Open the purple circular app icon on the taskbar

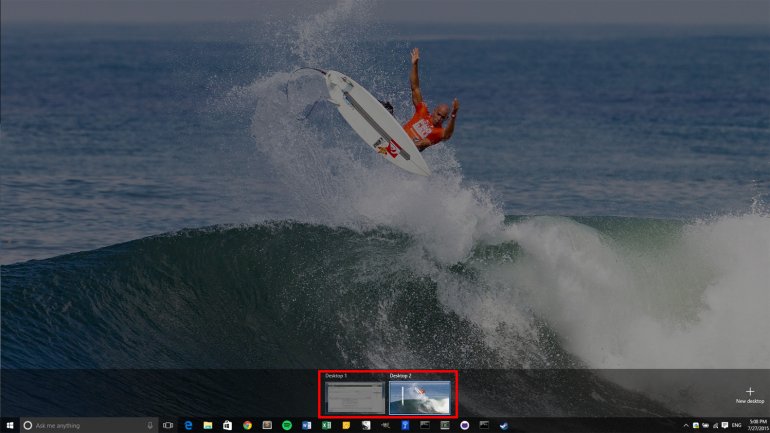point(465,425)
